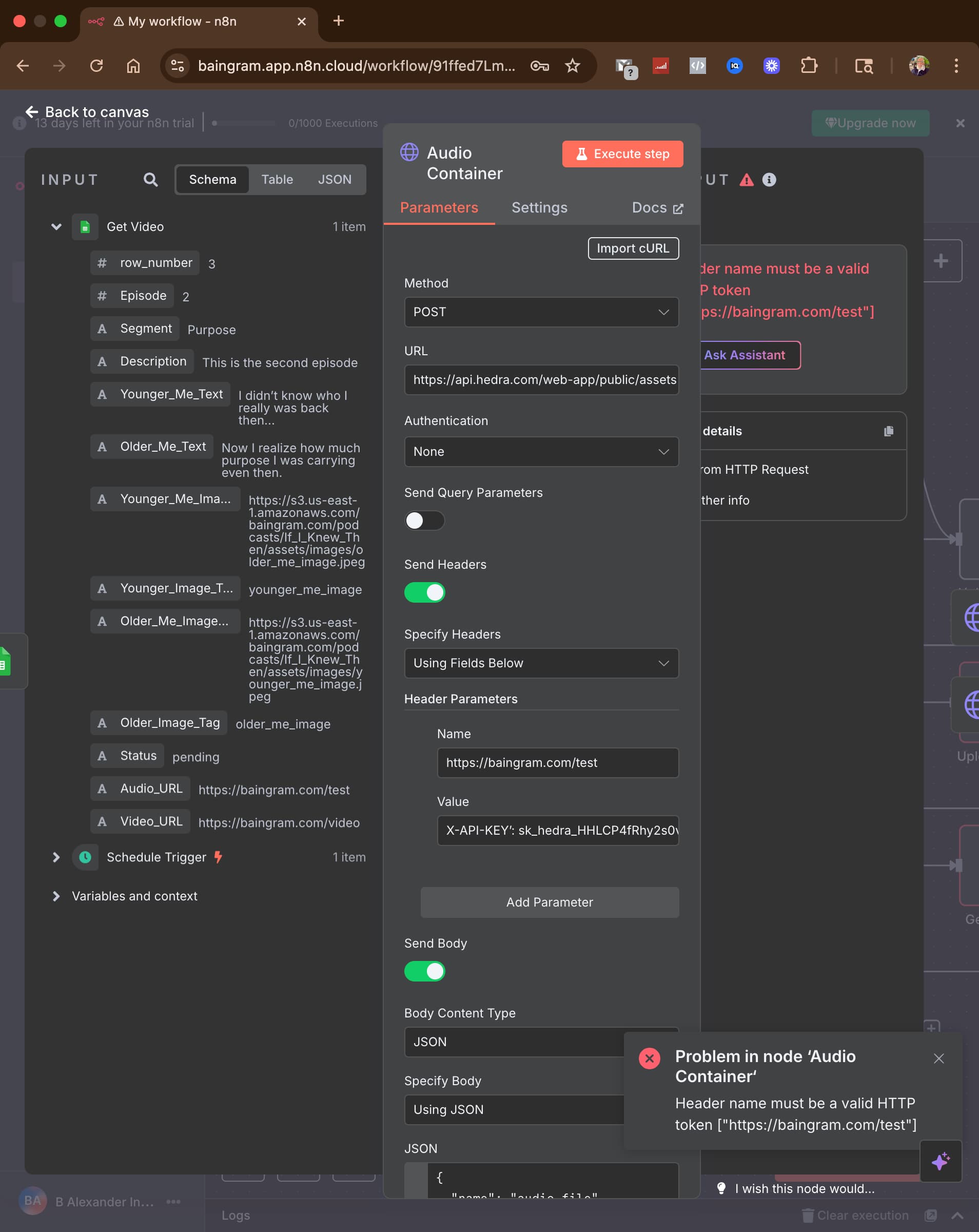Click the header Value input field
The width and height of the screenshot is (979, 1232).
coord(558,830)
